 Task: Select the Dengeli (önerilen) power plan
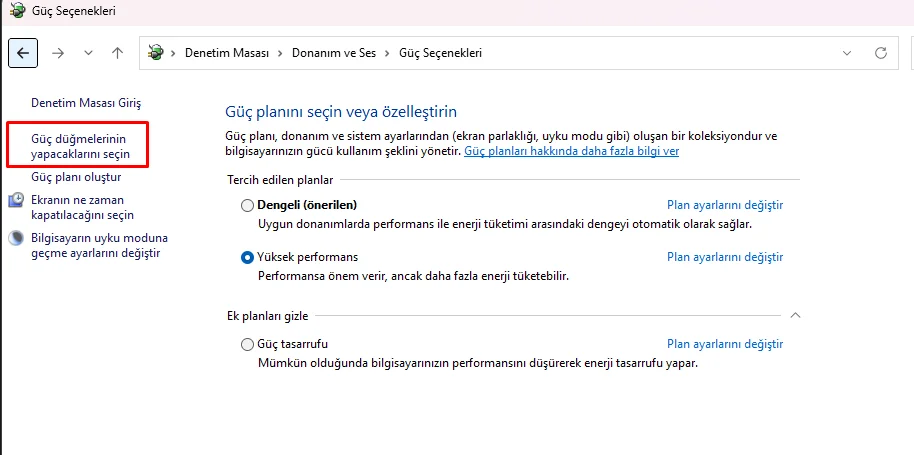tap(248, 206)
